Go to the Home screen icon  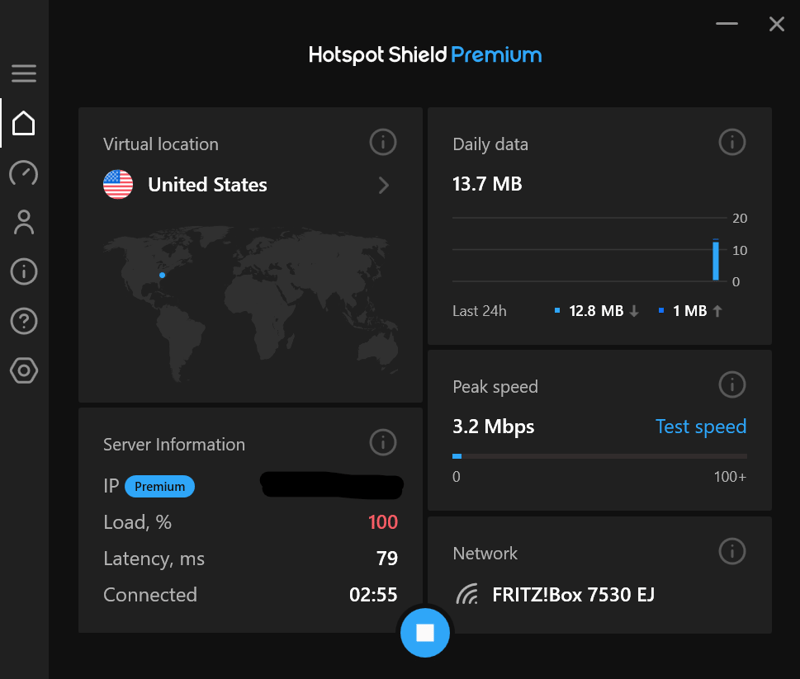point(24,123)
